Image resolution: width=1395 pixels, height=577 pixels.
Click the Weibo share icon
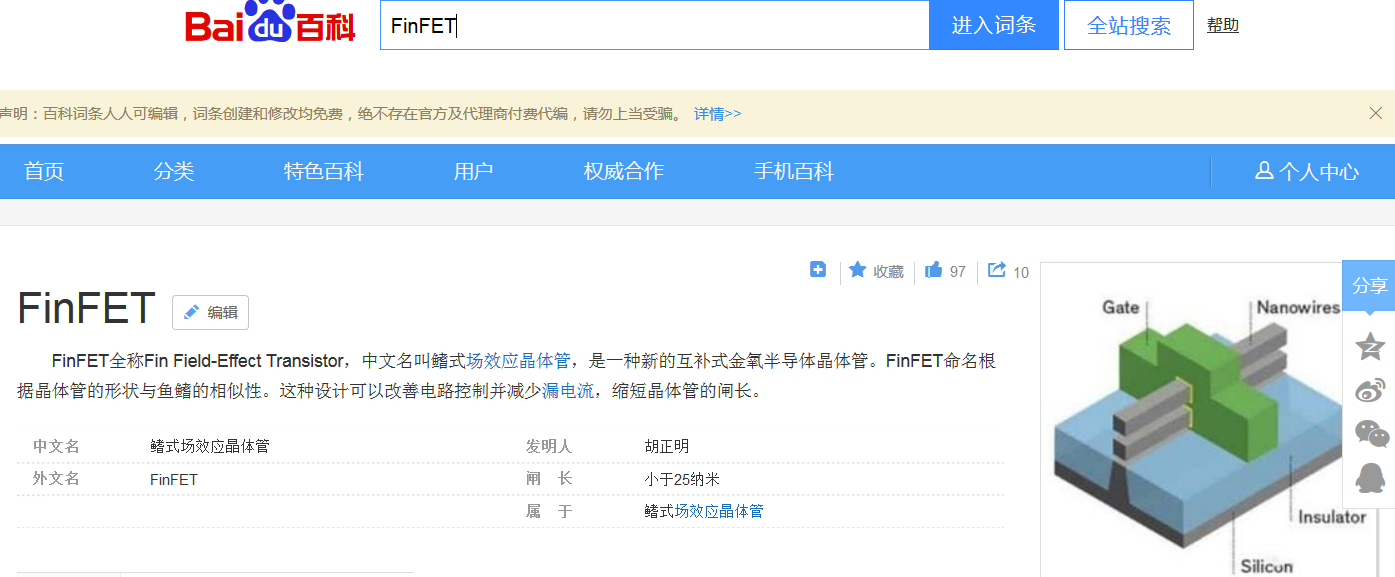click(x=1370, y=390)
